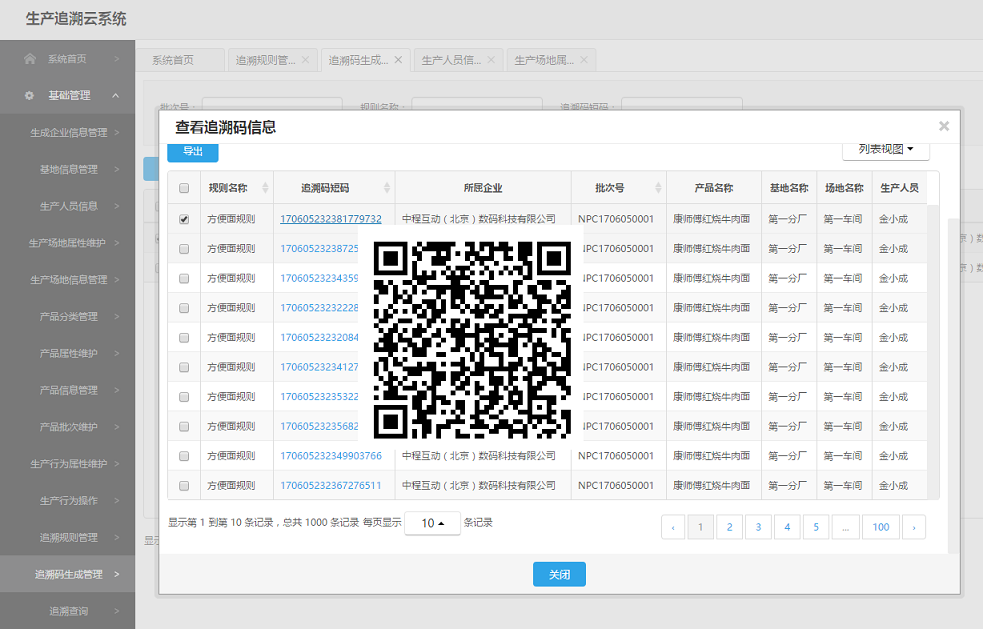Click the displayed QR code image
The width and height of the screenshot is (983, 629).
471,339
